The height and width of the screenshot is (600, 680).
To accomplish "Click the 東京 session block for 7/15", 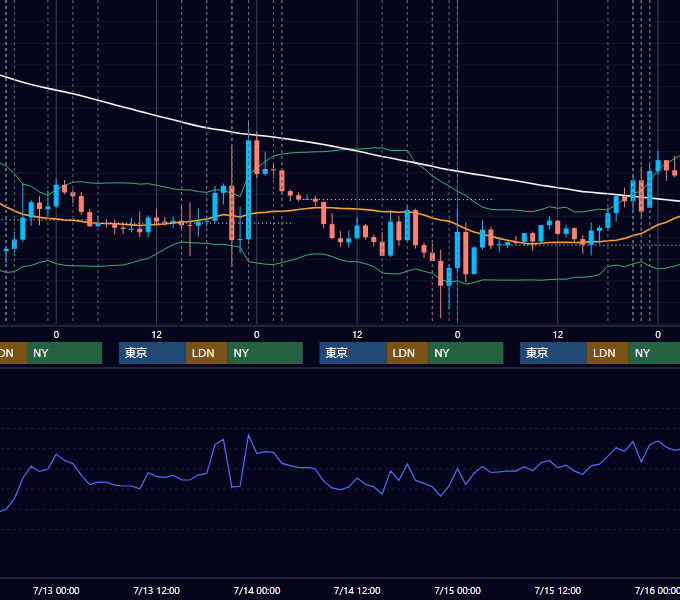I will [553, 353].
